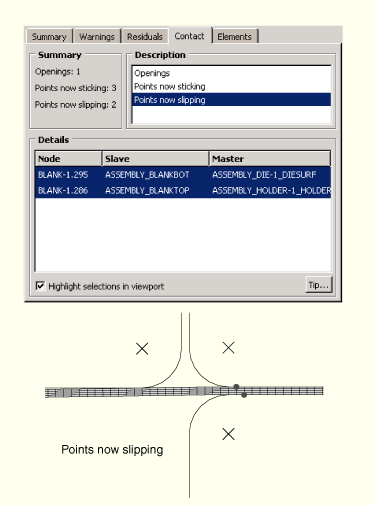
Task: Select the BLANK-1.286 node row
Action: pyautogui.click(x=183, y=190)
